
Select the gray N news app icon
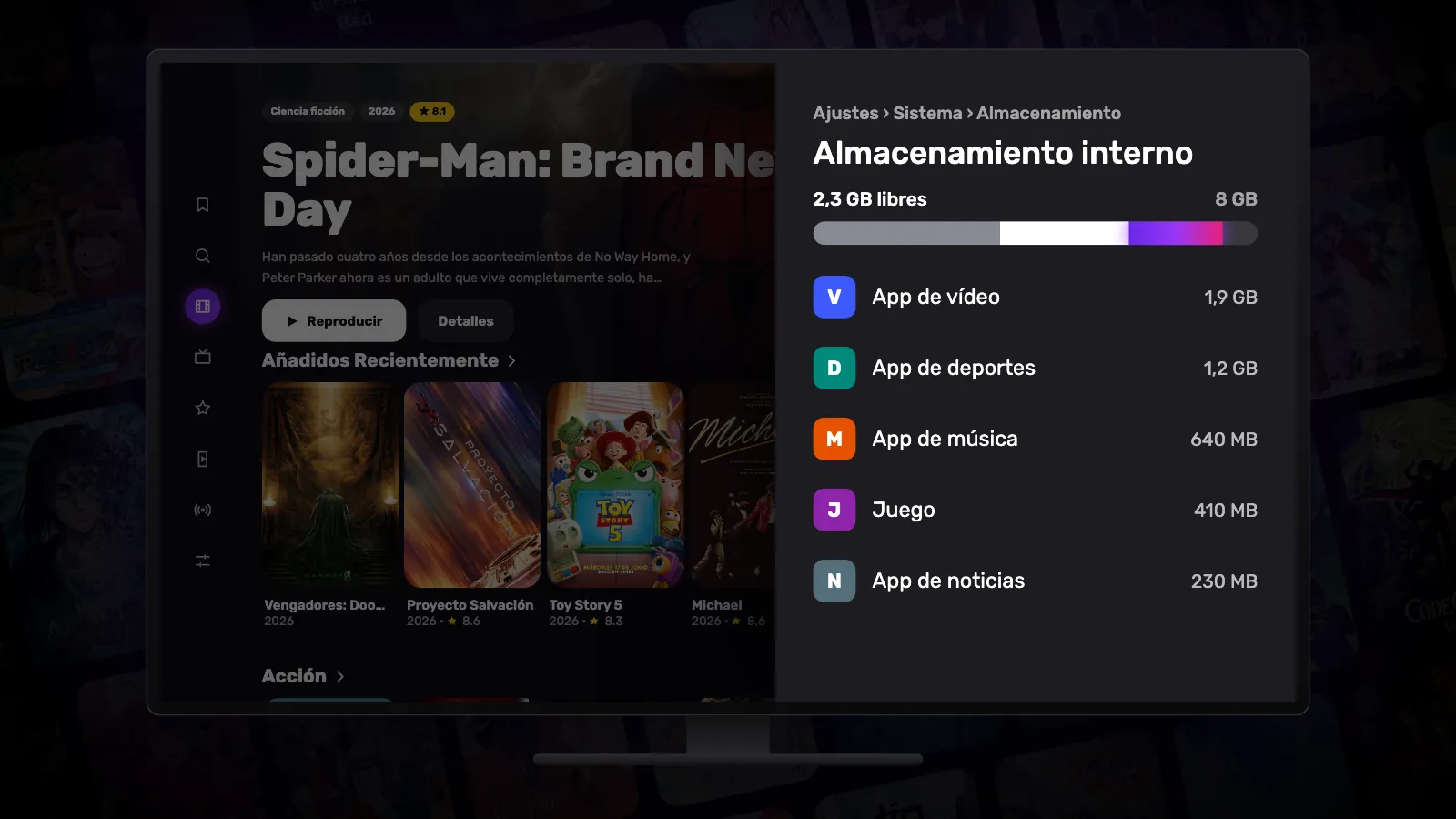coord(834,581)
